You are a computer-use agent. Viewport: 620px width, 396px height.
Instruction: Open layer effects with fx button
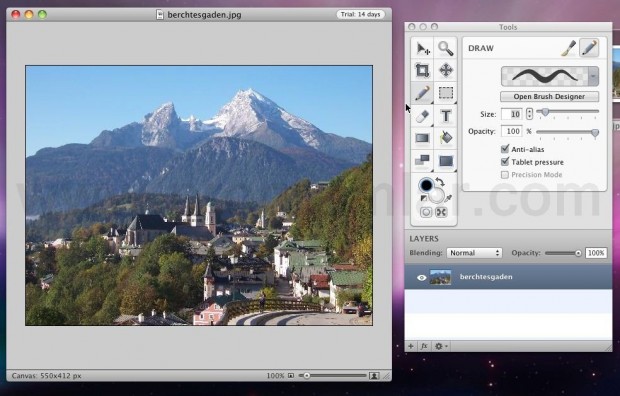(x=424, y=346)
